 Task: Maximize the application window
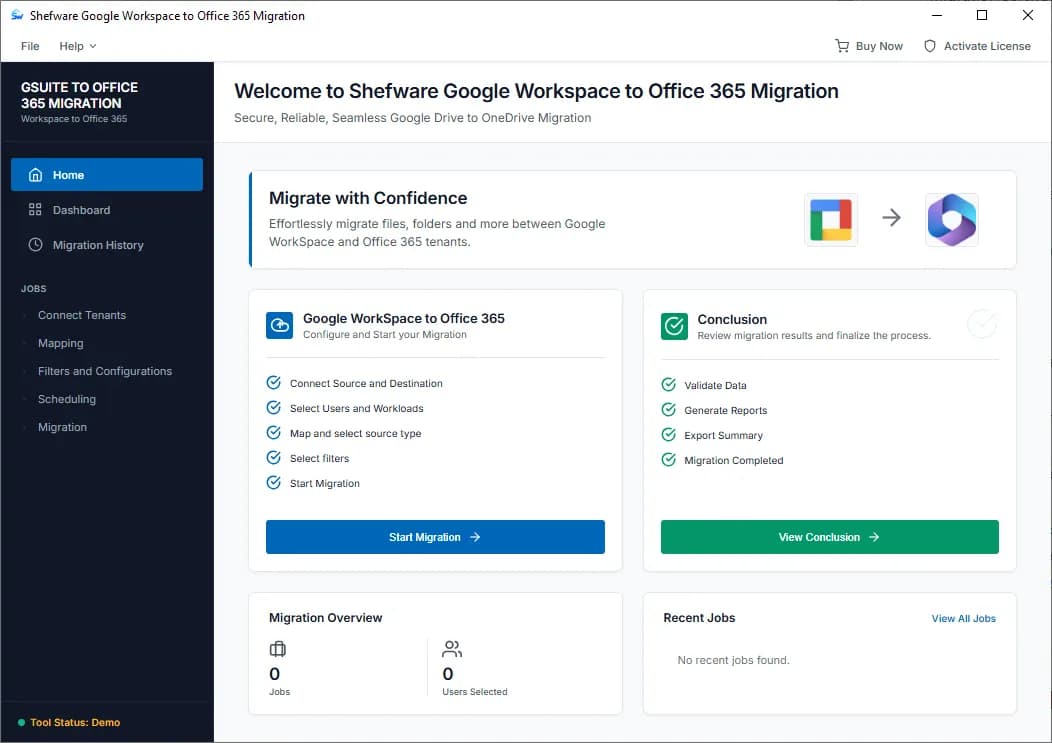[982, 15]
